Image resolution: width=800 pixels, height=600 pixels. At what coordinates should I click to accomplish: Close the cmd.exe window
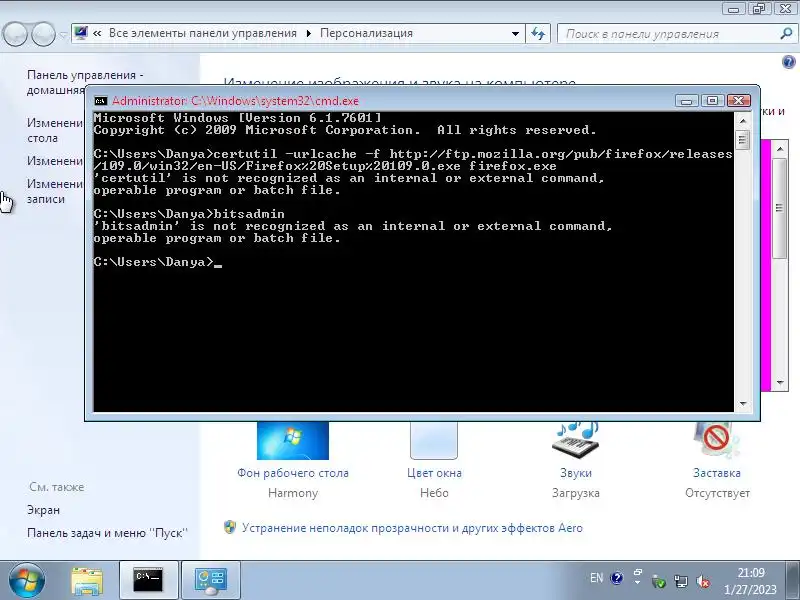738,101
